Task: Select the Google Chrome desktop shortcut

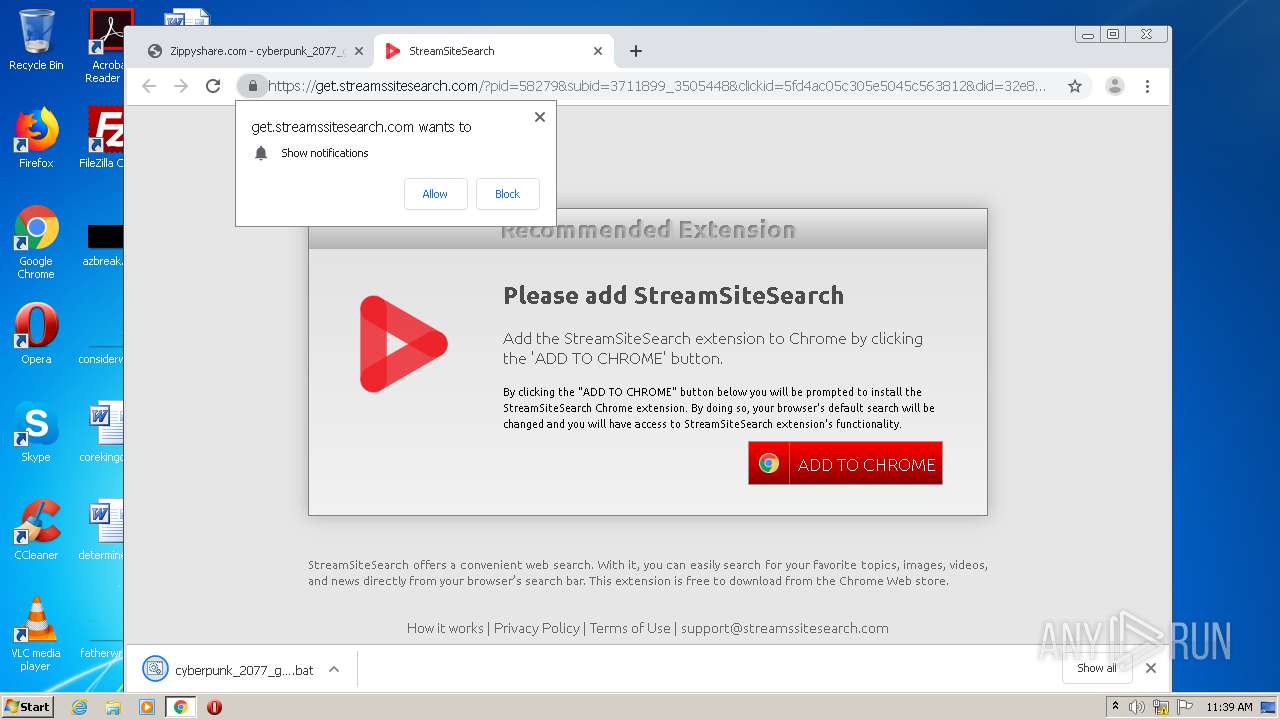Action: point(36,242)
